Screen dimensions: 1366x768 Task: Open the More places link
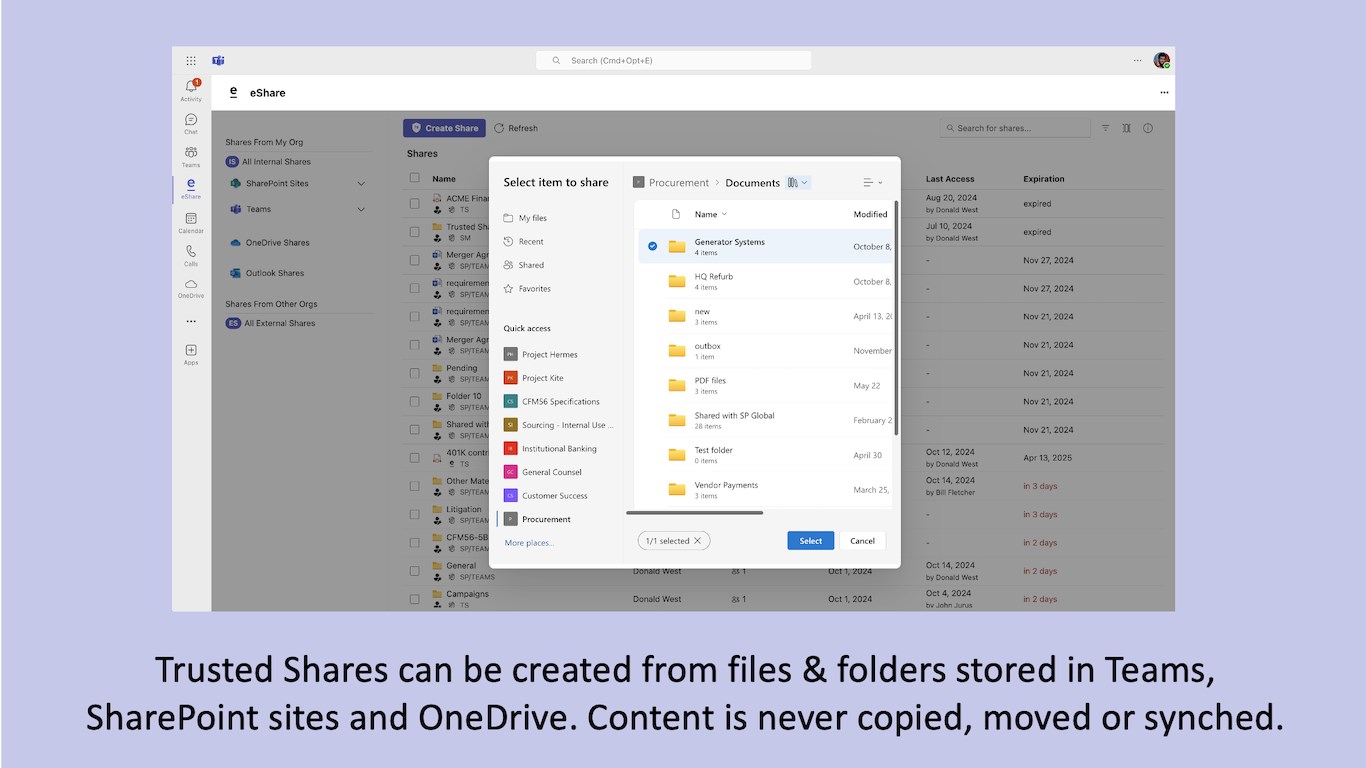[x=529, y=543]
